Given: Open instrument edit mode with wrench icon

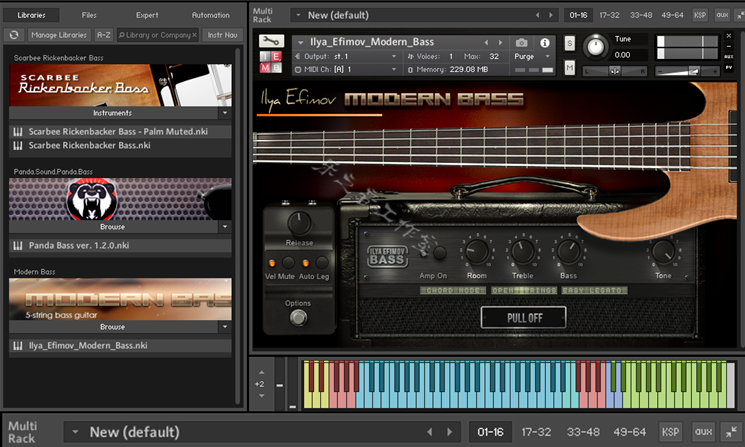Looking at the screenshot, I should [x=271, y=41].
